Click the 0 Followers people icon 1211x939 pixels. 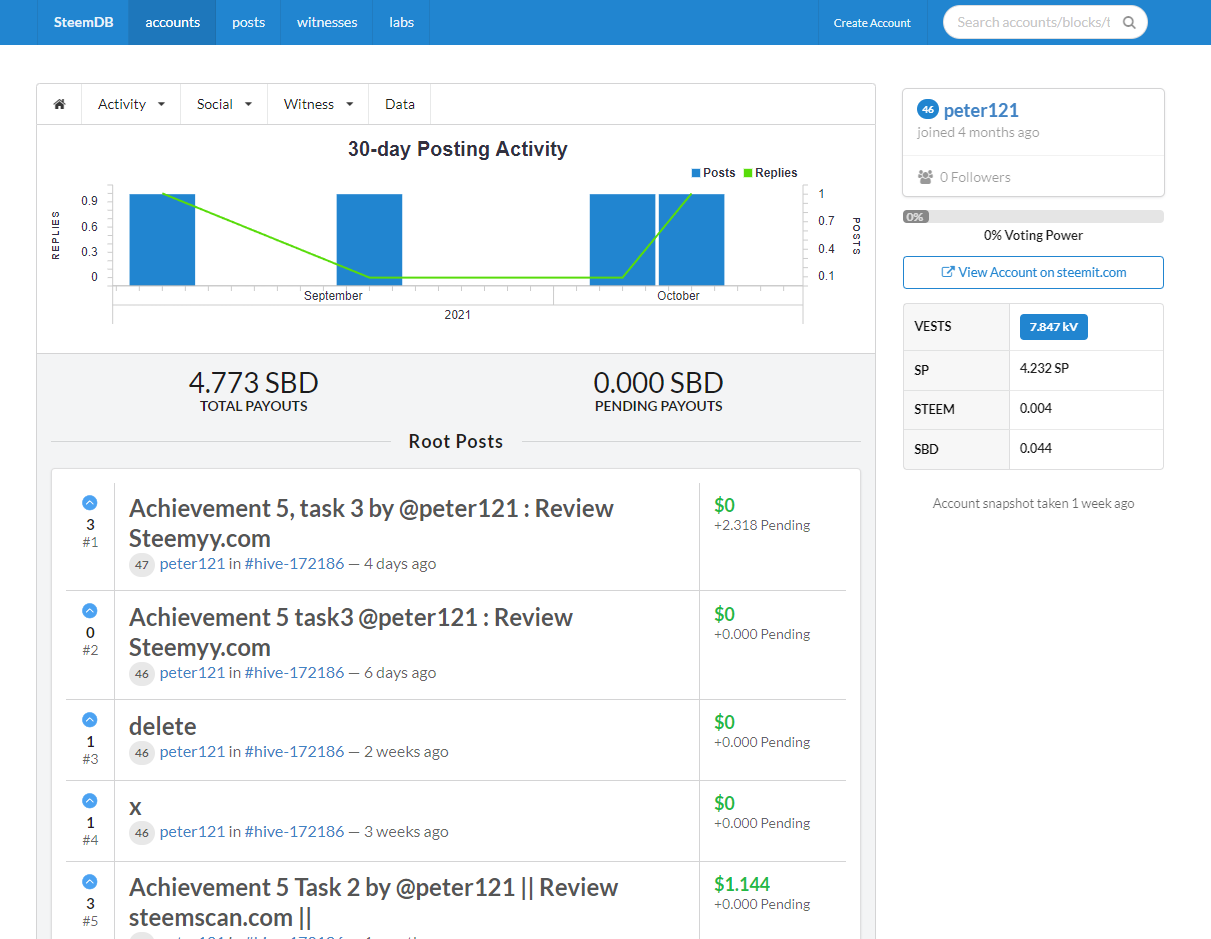925,177
